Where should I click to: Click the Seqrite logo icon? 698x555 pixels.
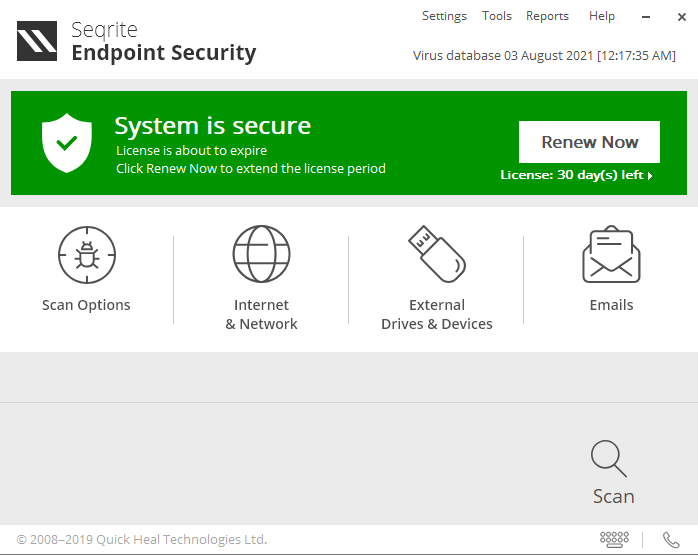tap(37, 41)
